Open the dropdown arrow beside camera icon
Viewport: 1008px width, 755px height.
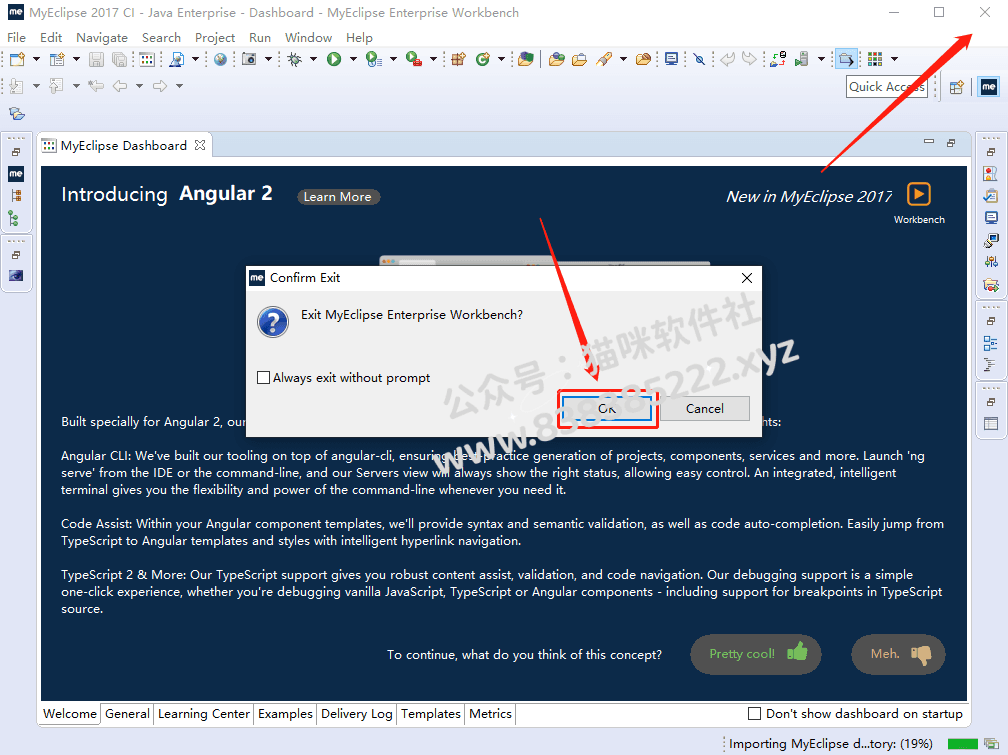(268, 59)
